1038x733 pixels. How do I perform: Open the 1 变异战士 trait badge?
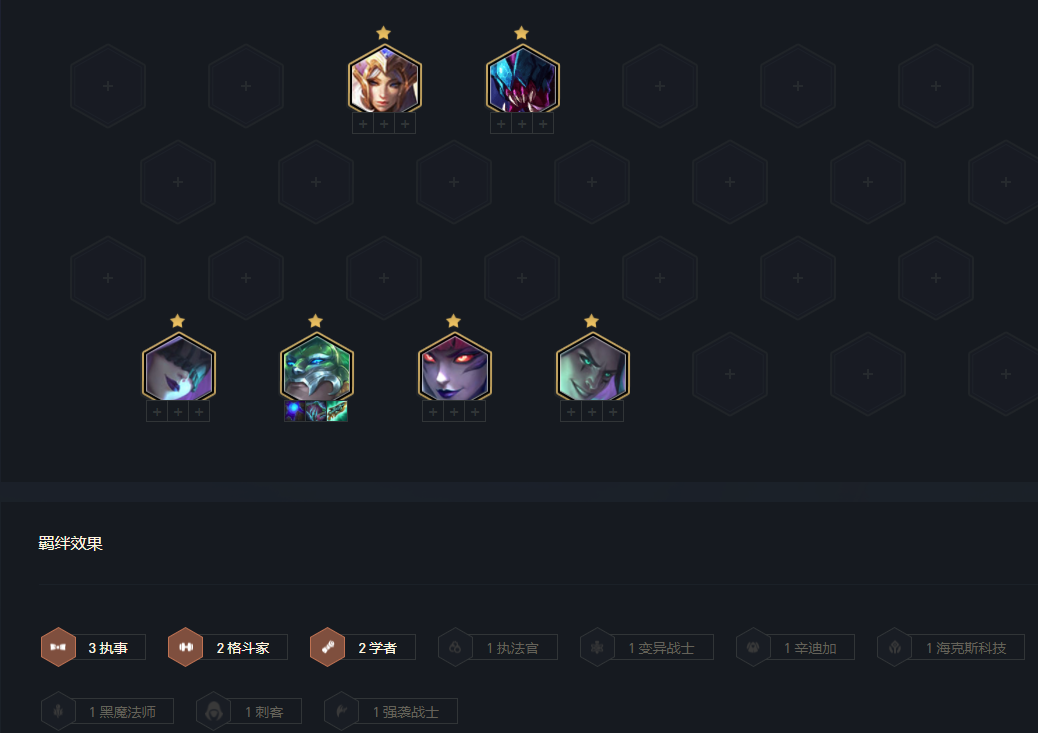[647, 648]
